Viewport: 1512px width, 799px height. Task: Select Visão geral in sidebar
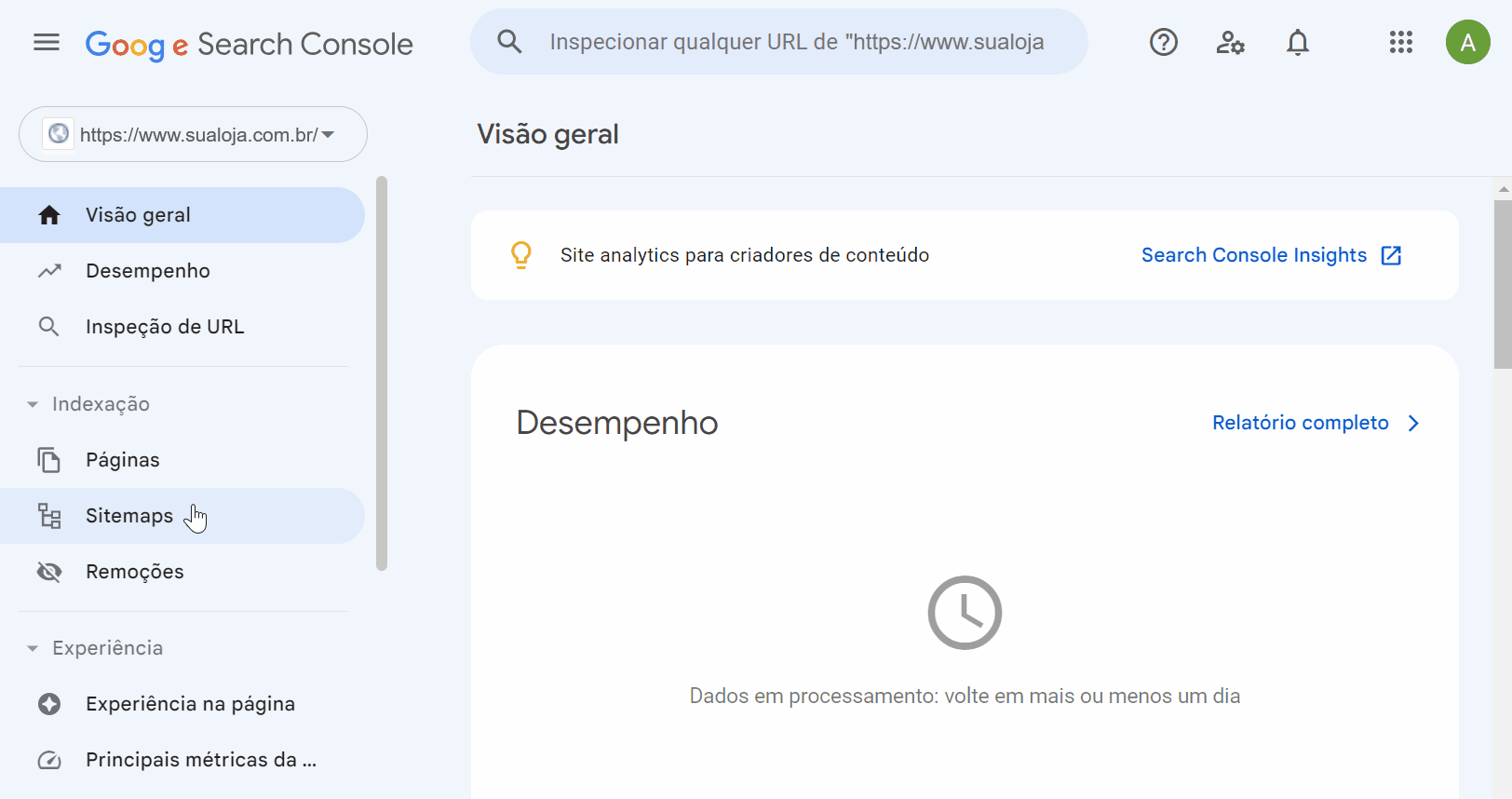pyautogui.click(x=182, y=215)
